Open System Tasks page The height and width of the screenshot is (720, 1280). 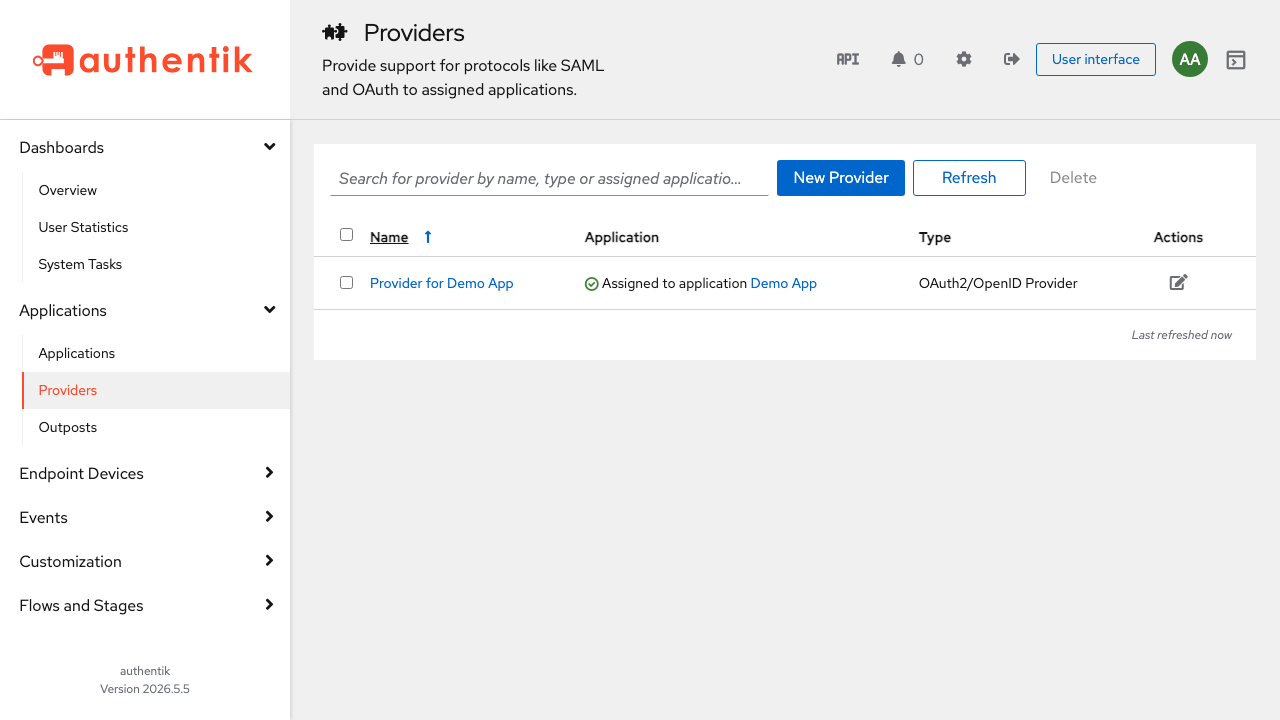(156, 264)
